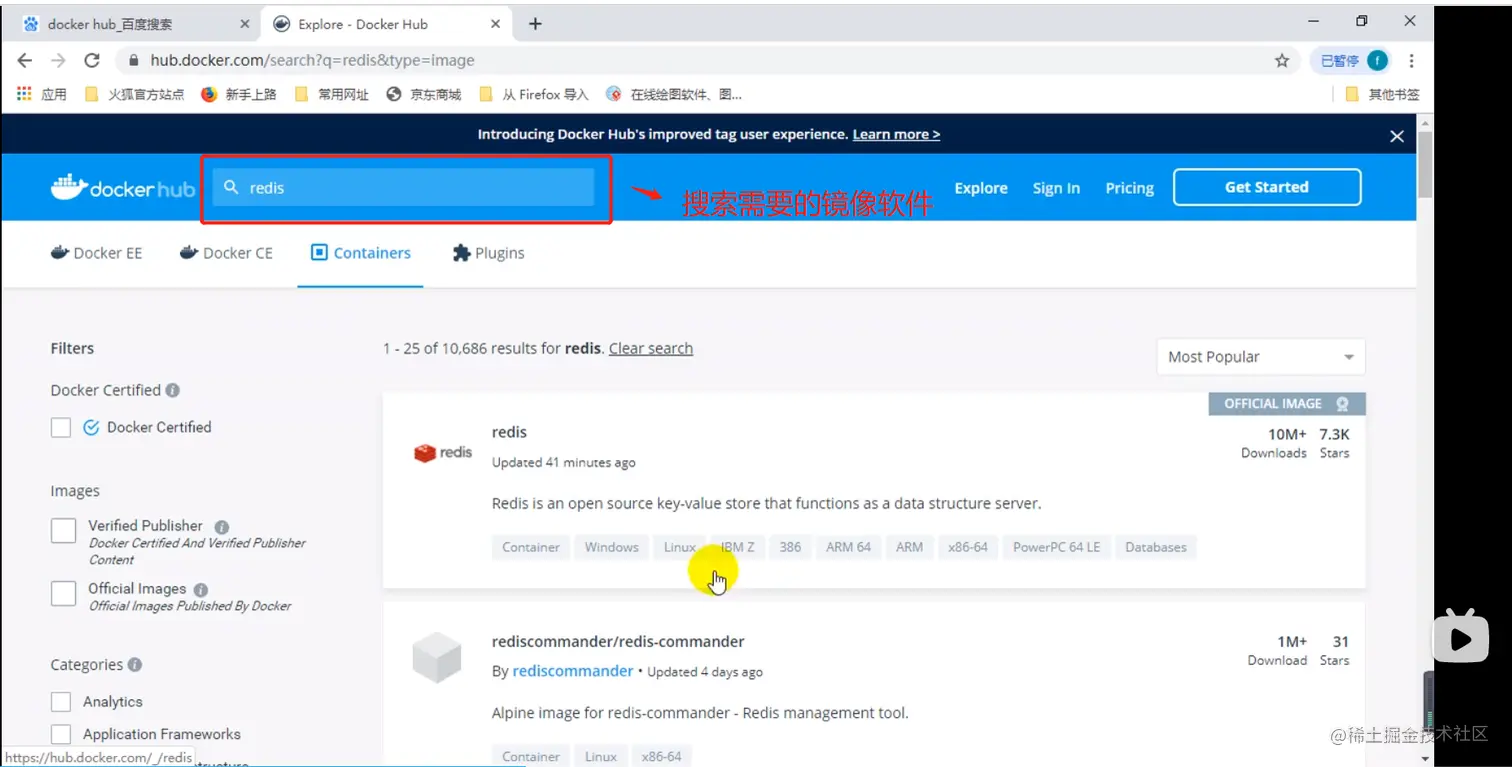The width and height of the screenshot is (1512, 767).
Task: Click the Verified Publisher info icon
Action: pos(222,526)
